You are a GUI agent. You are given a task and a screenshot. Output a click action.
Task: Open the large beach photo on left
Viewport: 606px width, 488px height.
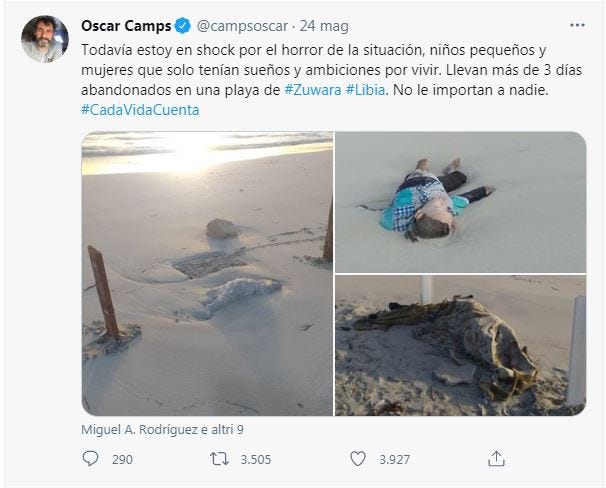(207, 274)
